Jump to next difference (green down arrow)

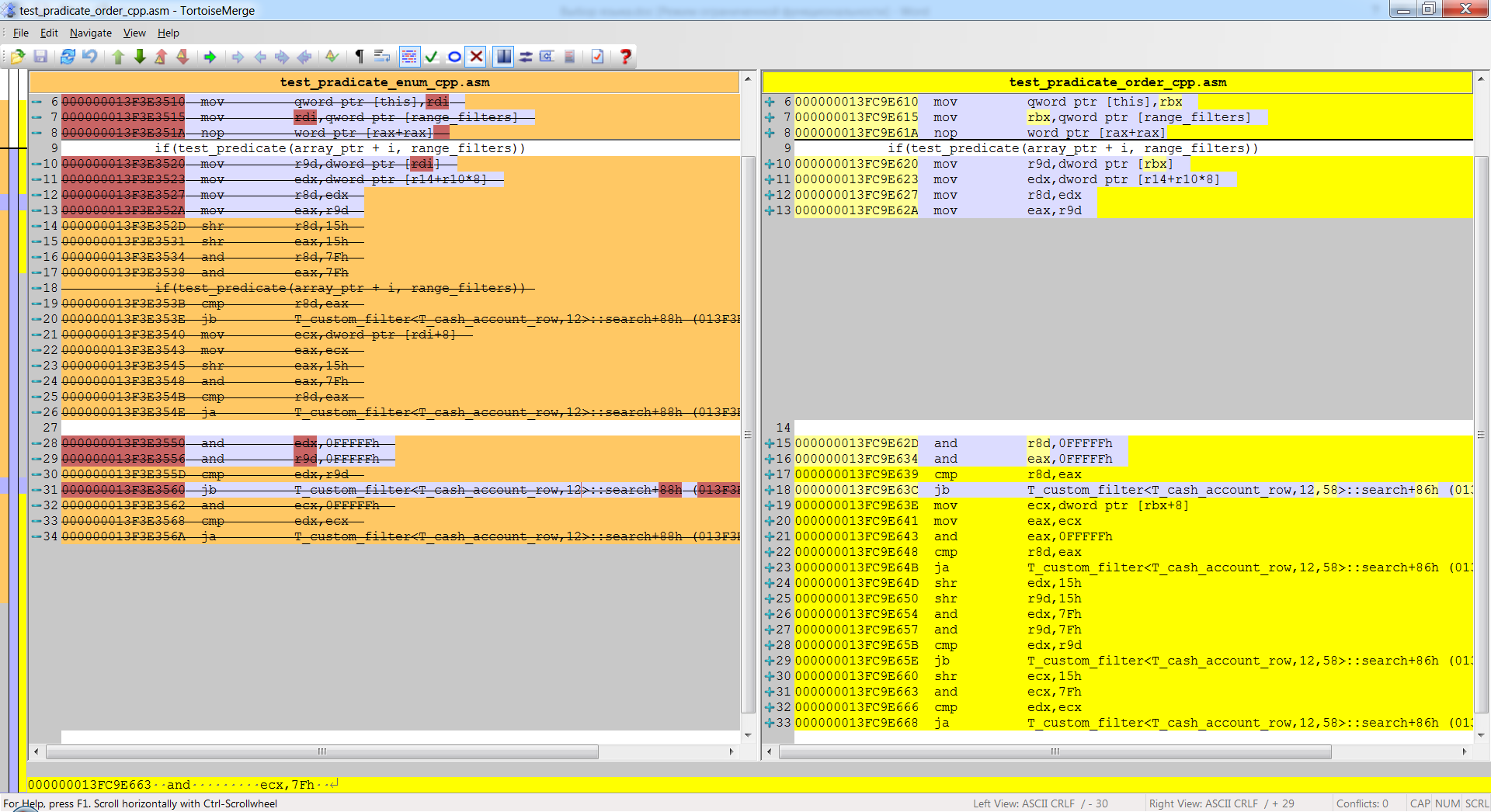tap(140, 56)
